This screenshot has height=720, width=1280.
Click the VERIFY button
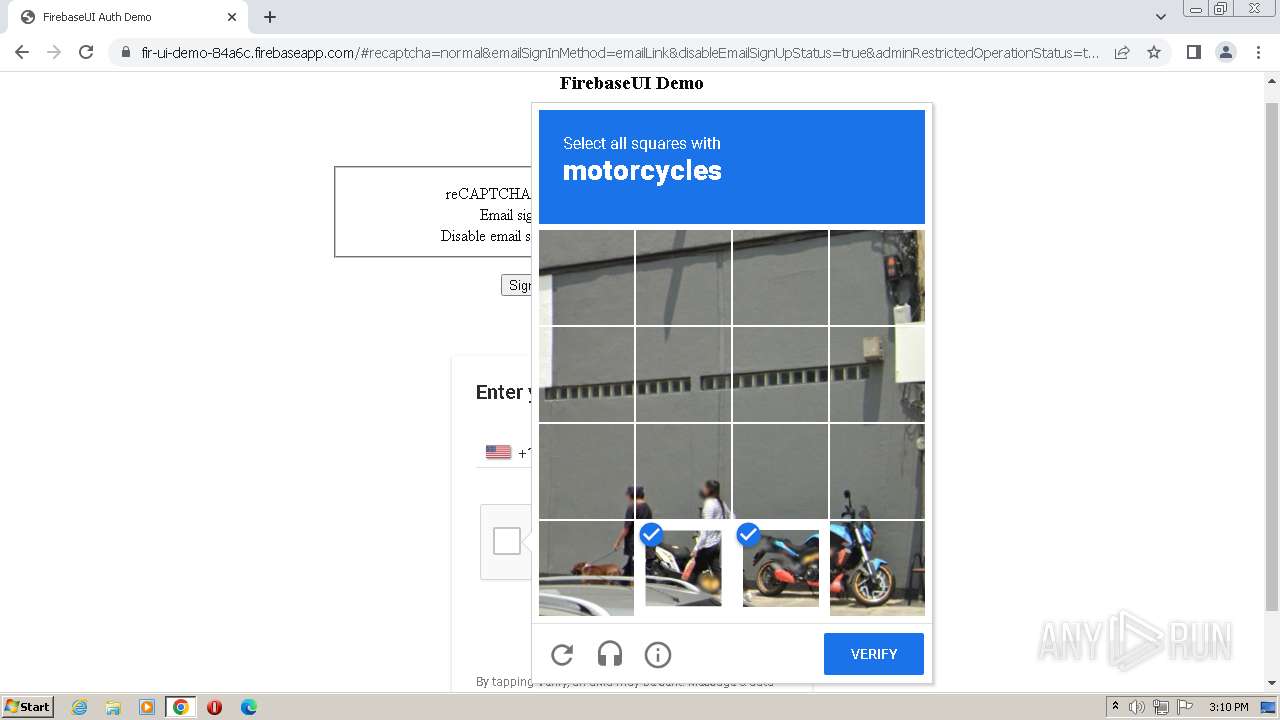(874, 654)
